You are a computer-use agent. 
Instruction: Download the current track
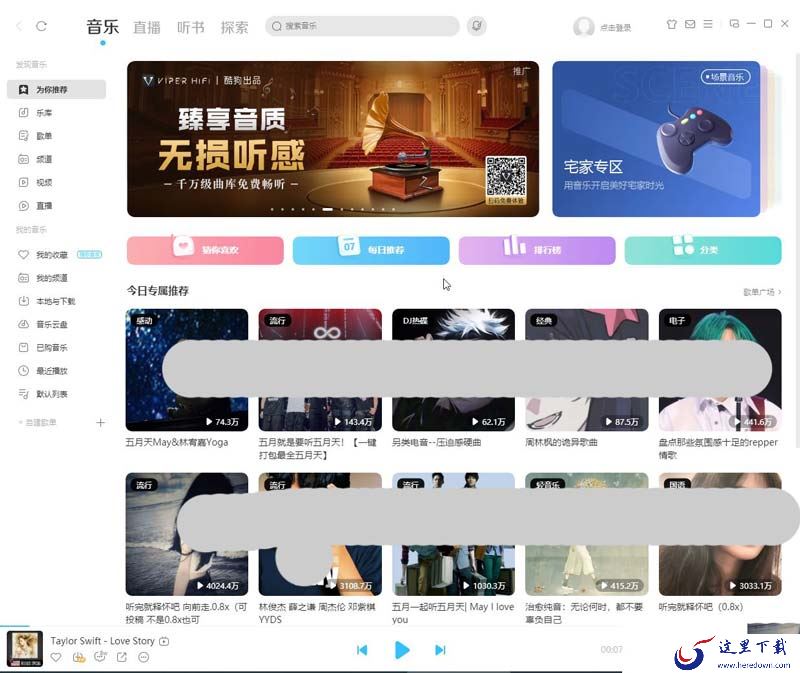click(79, 657)
